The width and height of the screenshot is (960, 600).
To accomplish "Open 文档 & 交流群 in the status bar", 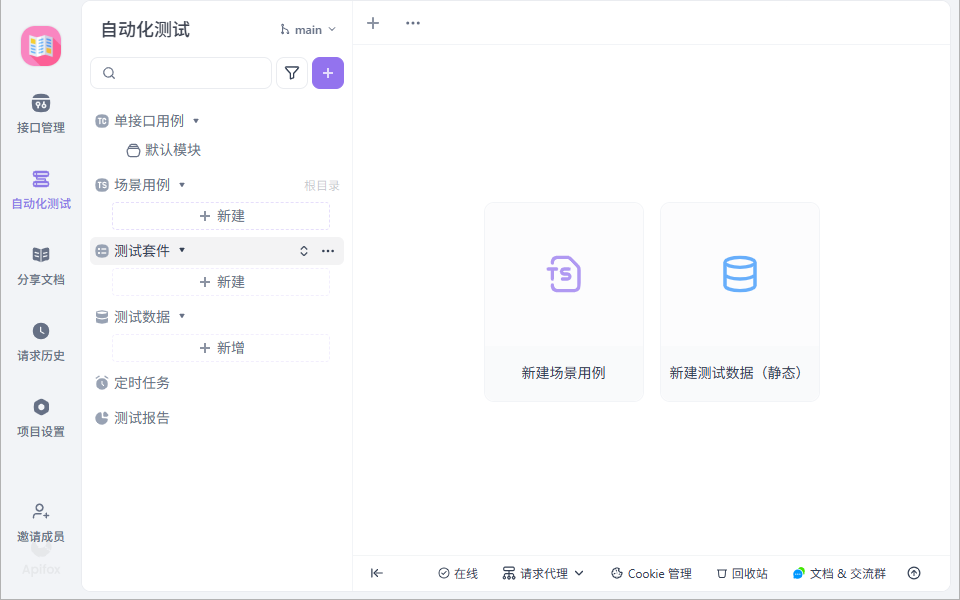I will pos(839,574).
